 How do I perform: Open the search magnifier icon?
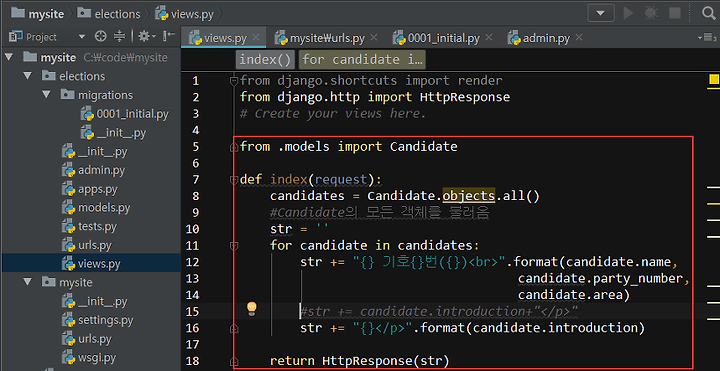pos(709,13)
